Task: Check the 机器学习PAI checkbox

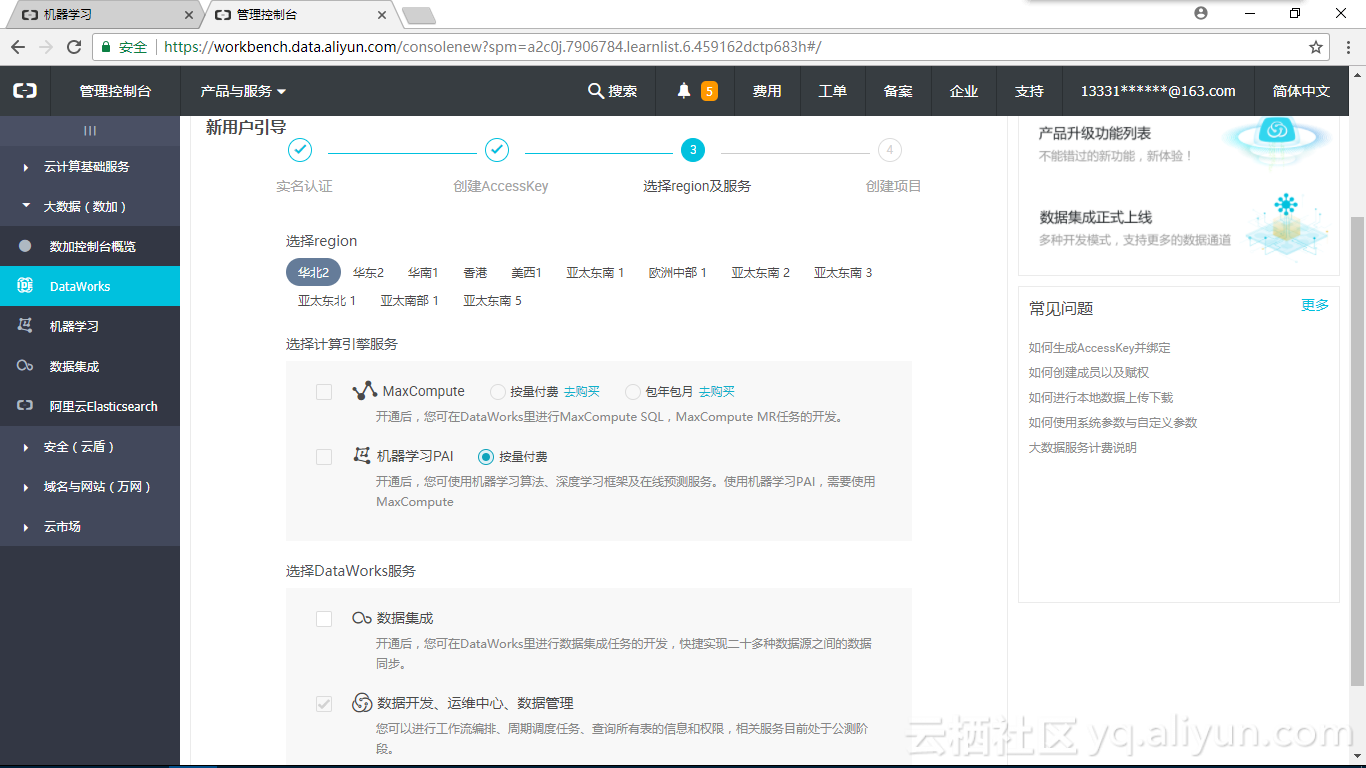Action: click(x=324, y=457)
